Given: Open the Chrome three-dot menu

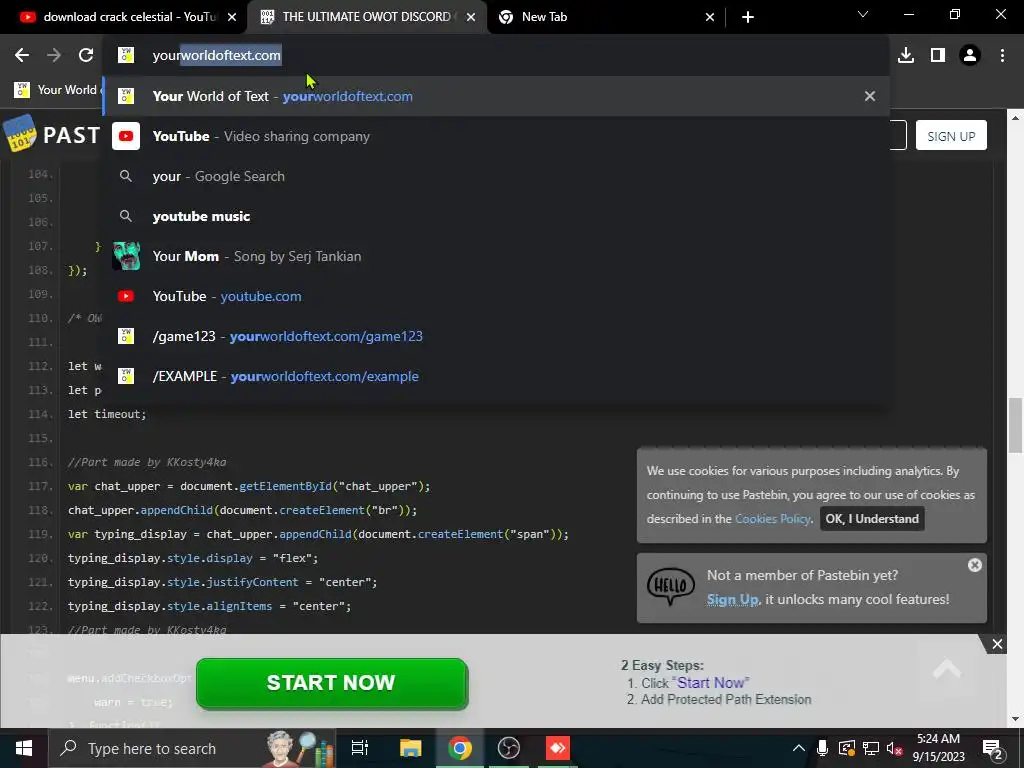Looking at the screenshot, I should [1002, 56].
